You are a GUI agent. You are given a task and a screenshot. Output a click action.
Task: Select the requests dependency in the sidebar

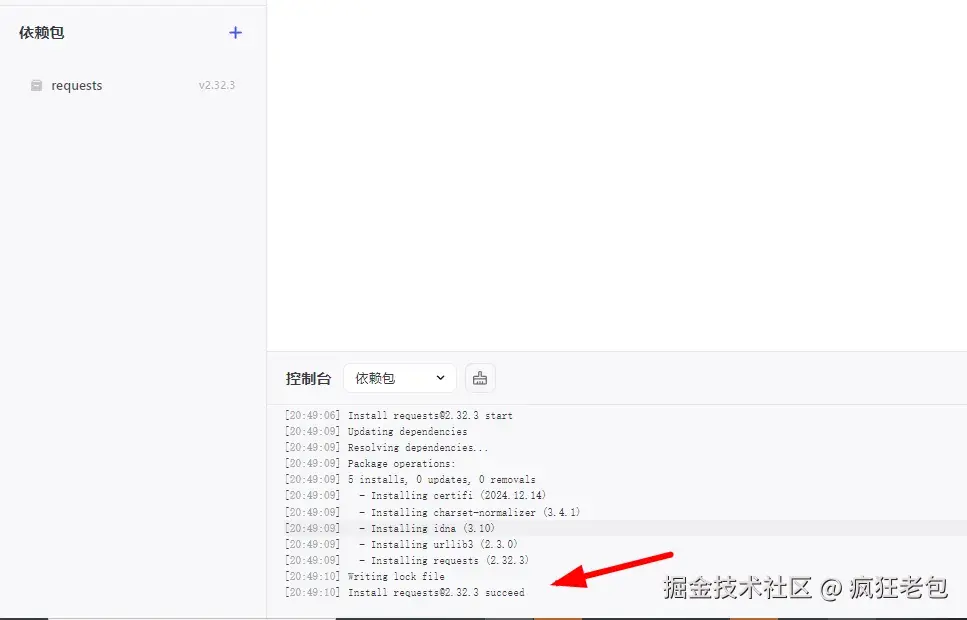coord(75,86)
